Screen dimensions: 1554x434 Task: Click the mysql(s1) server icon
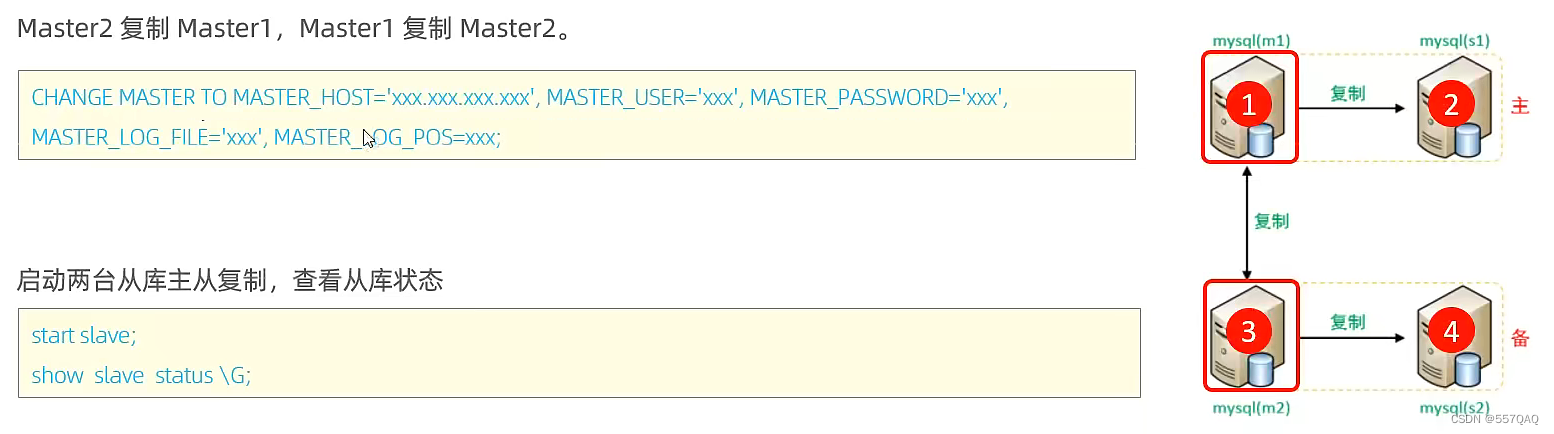[1452, 108]
